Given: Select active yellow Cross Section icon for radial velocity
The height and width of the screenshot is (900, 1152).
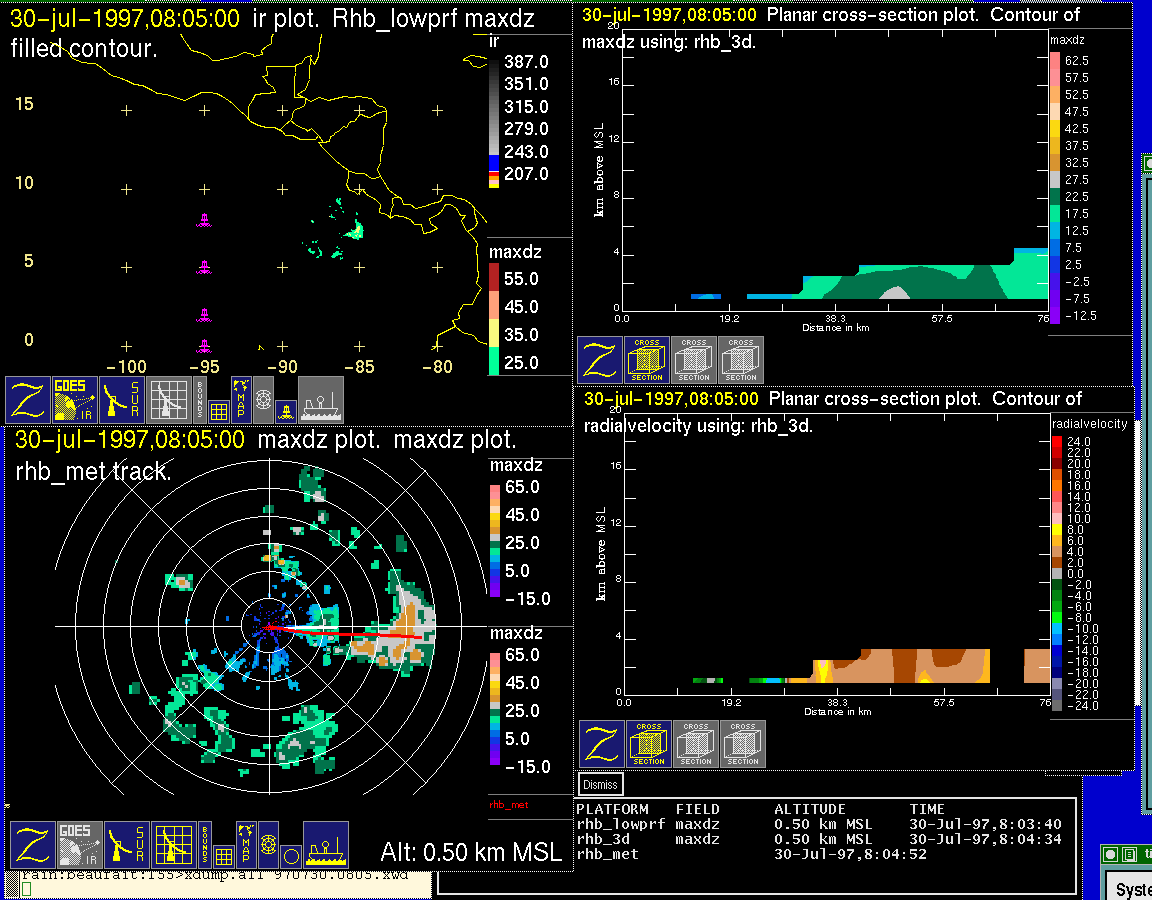Looking at the screenshot, I should [649, 744].
